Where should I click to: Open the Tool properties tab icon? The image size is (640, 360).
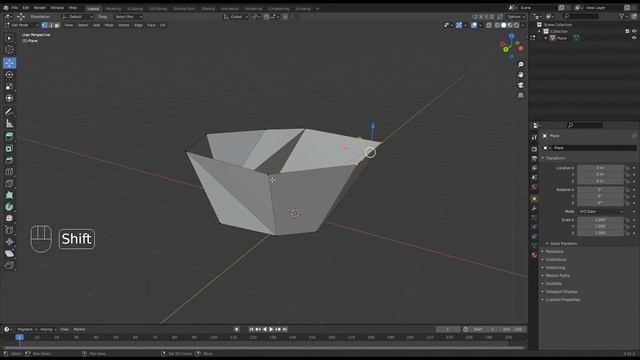(x=534, y=138)
